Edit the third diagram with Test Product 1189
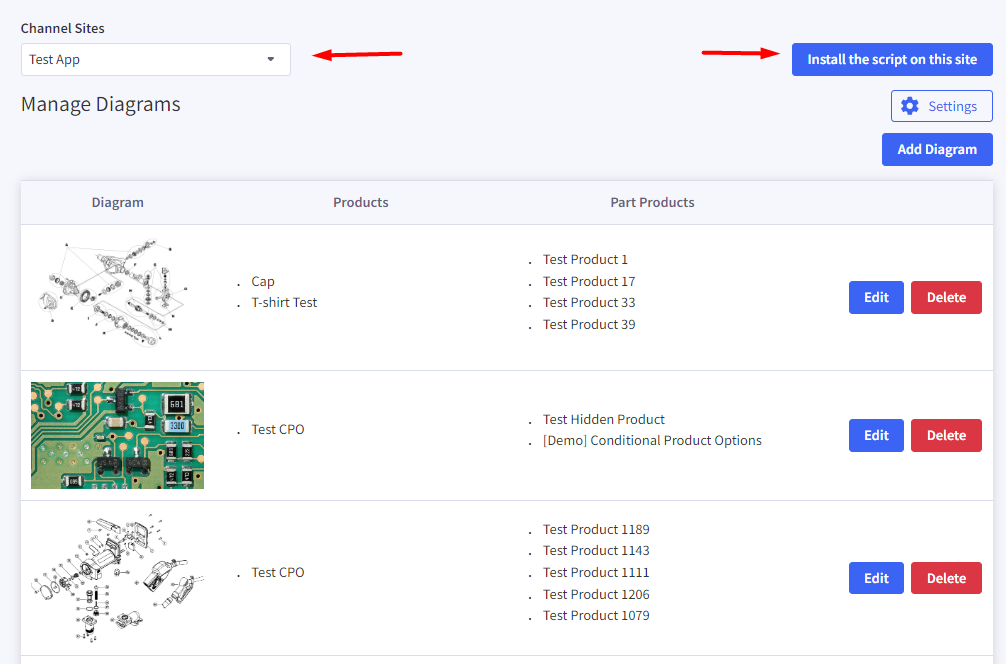 coord(876,579)
